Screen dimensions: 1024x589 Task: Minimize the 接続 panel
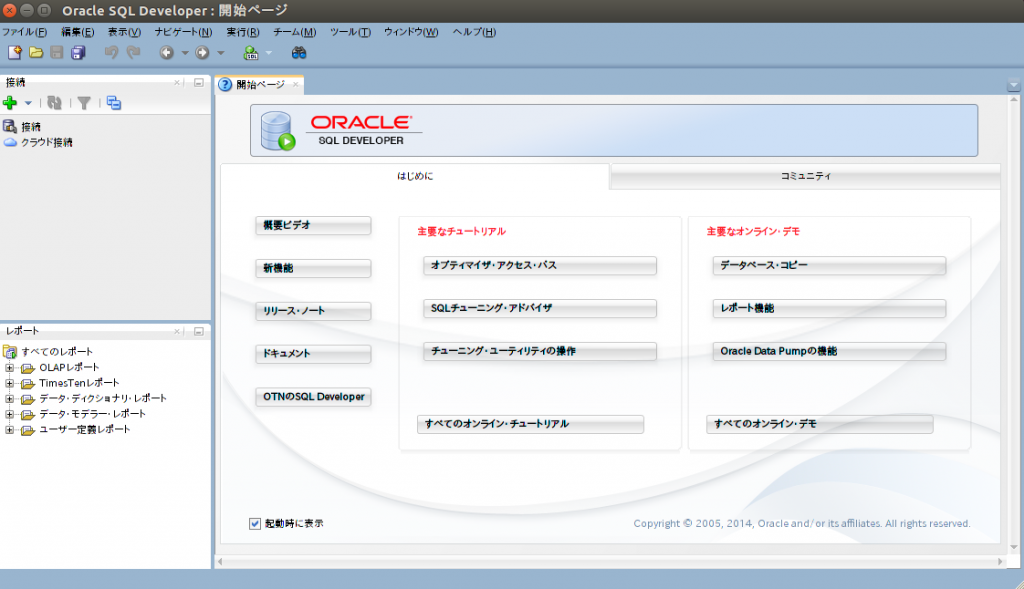point(199,83)
